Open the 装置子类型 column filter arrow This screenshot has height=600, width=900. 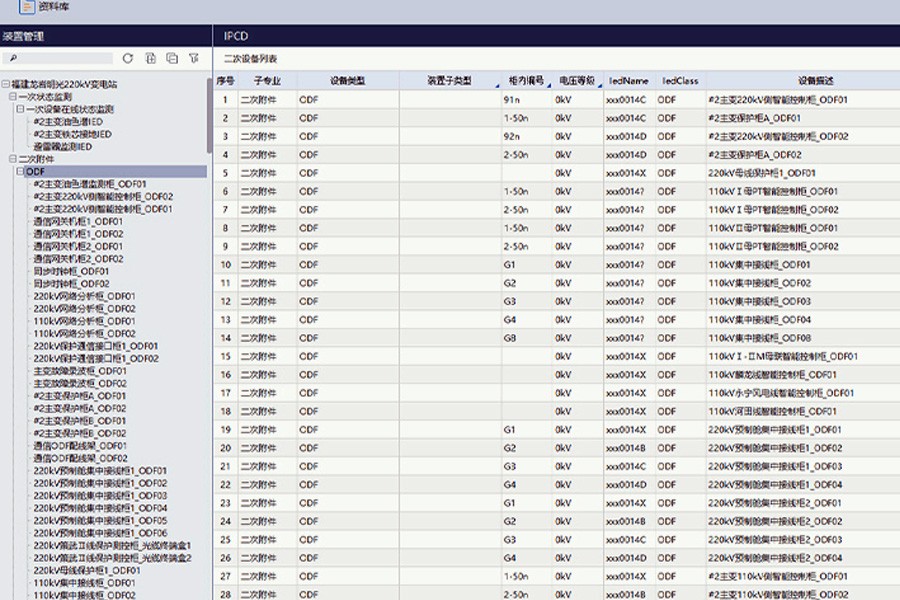pyautogui.click(x=496, y=86)
